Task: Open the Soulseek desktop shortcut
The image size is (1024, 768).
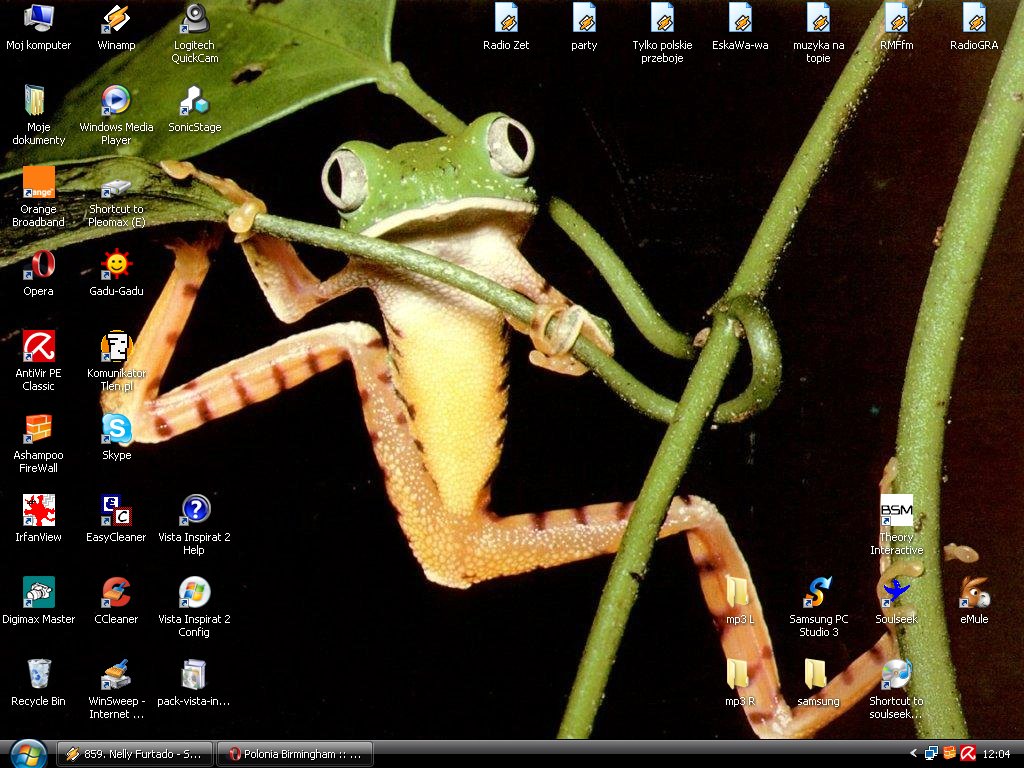Action: pyautogui.click(x=895, y=594)
